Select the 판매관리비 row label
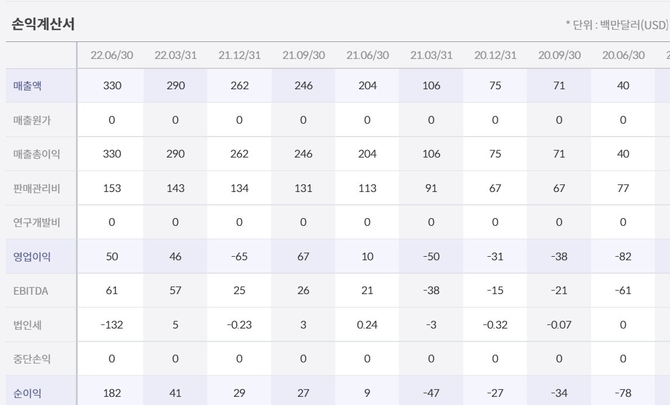 pos(36,189)
